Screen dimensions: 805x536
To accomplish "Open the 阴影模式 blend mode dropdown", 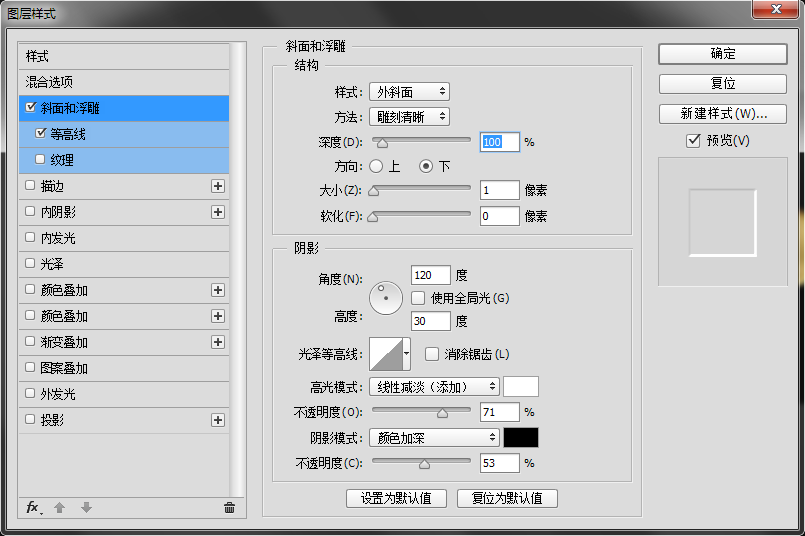I will click(434, 438).
